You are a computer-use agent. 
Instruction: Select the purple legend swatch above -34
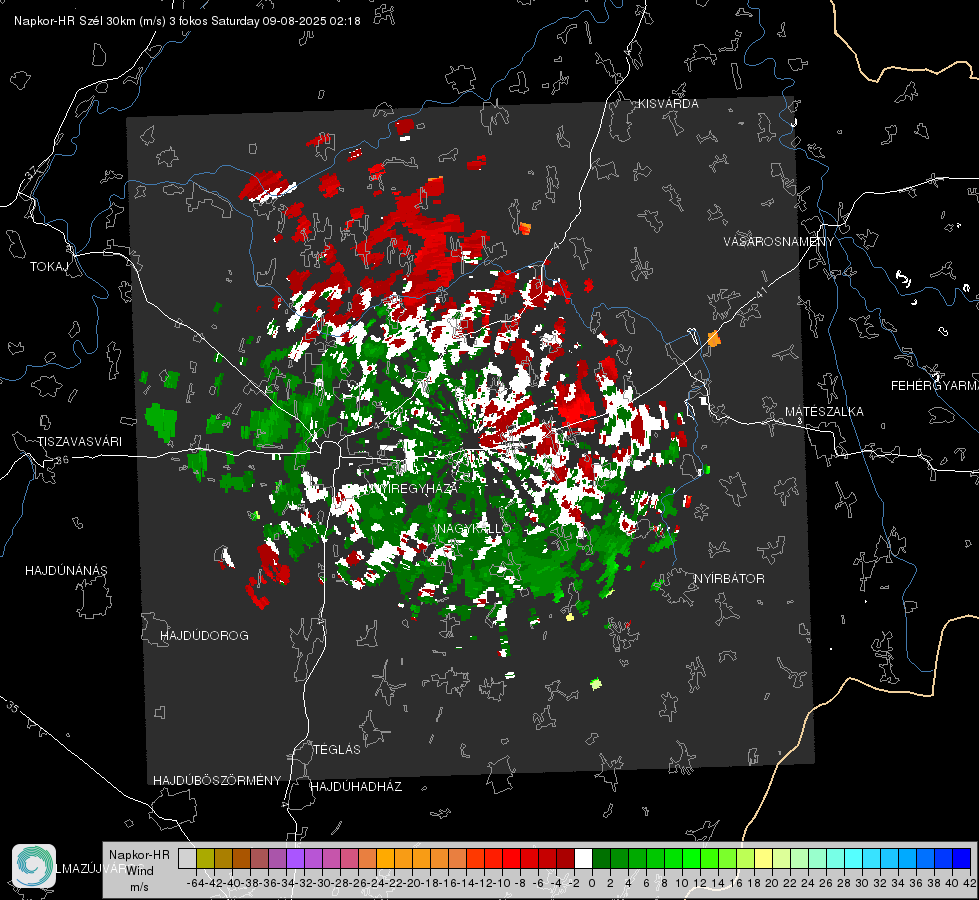pos(295,858)
